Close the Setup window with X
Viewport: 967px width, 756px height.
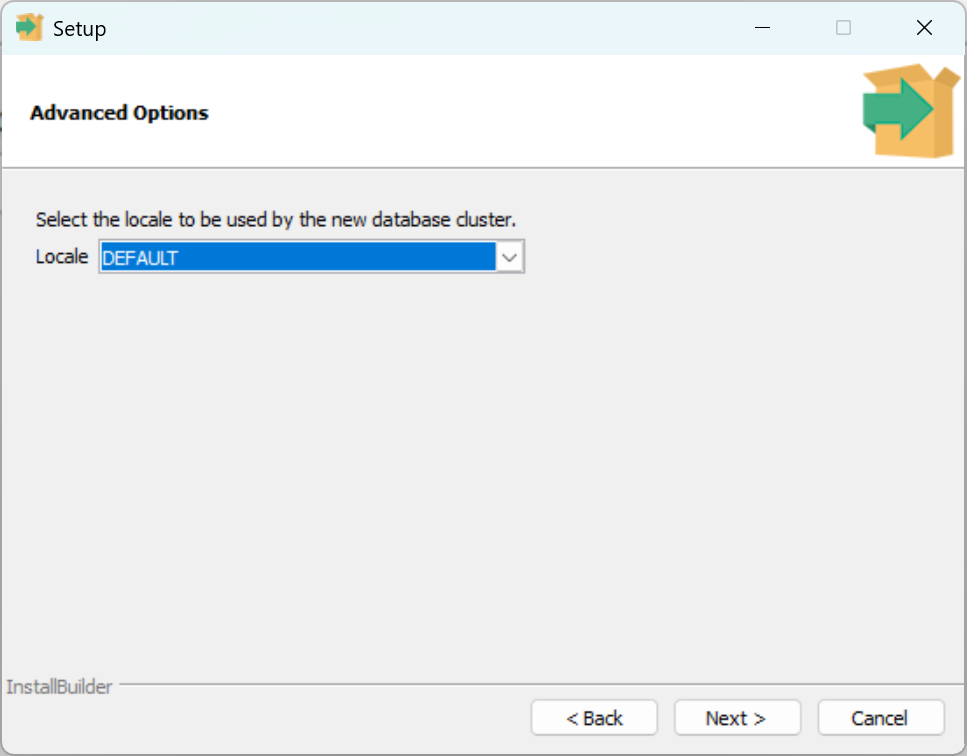924,28
